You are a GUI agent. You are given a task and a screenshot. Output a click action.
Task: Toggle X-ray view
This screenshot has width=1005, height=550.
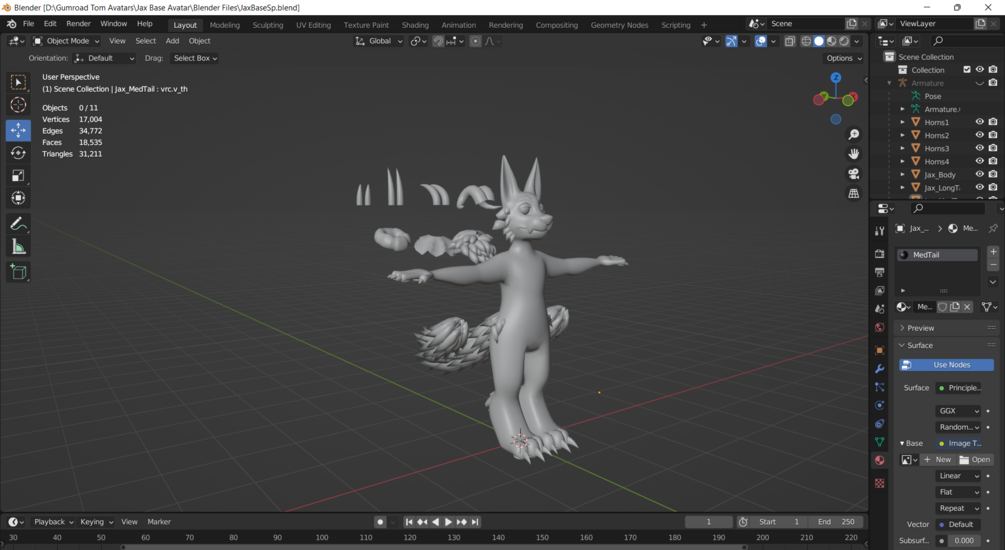click(790, 41)
